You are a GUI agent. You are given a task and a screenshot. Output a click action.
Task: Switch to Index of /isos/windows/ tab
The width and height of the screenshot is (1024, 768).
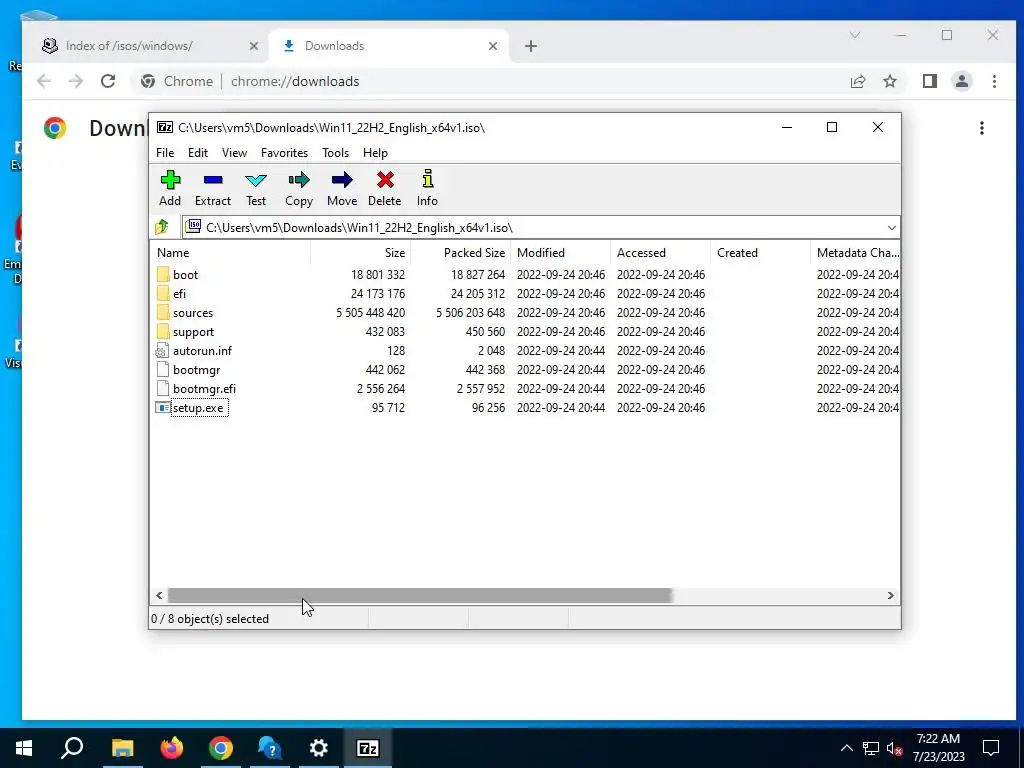150,46
